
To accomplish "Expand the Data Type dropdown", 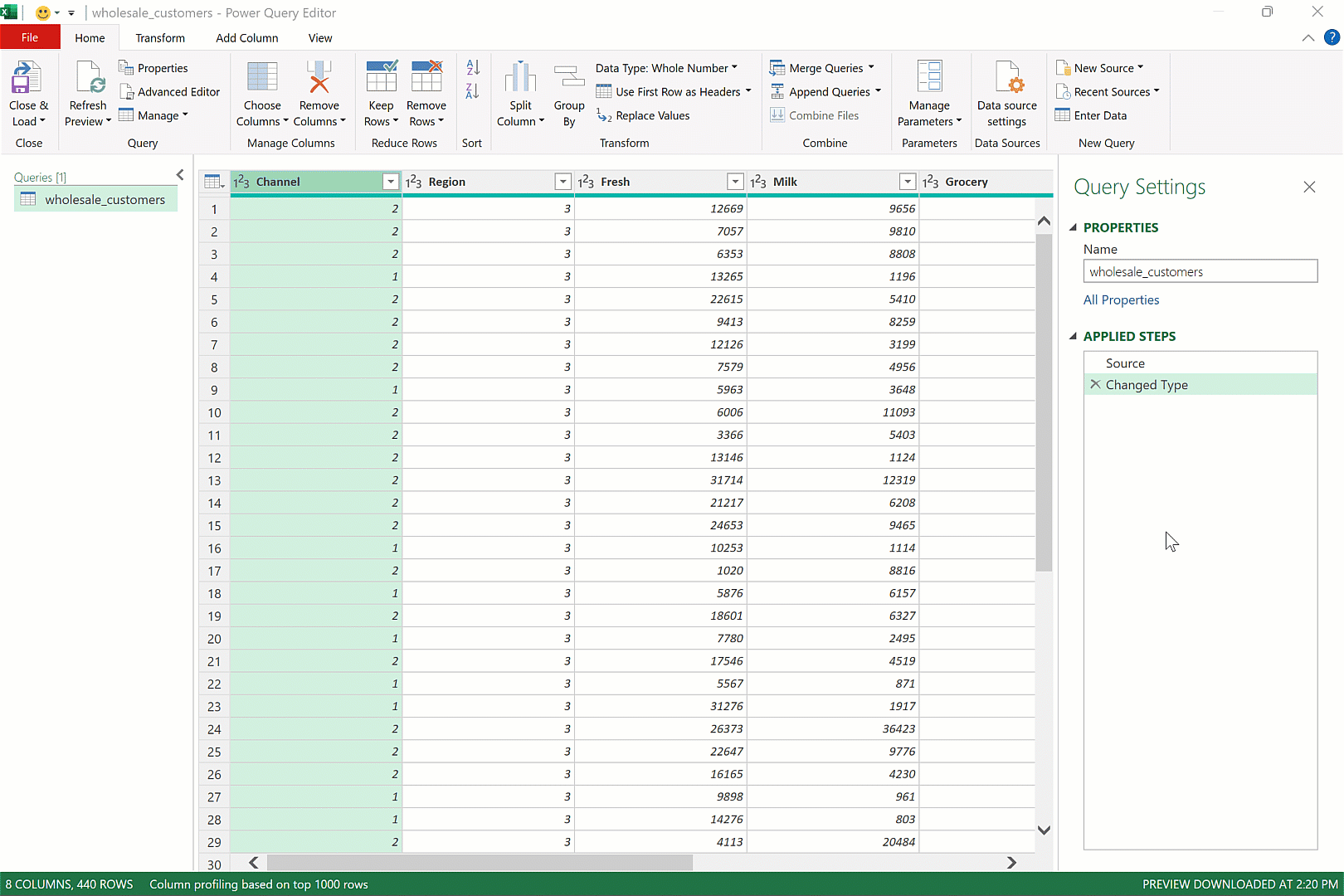I will pos(733,67).
